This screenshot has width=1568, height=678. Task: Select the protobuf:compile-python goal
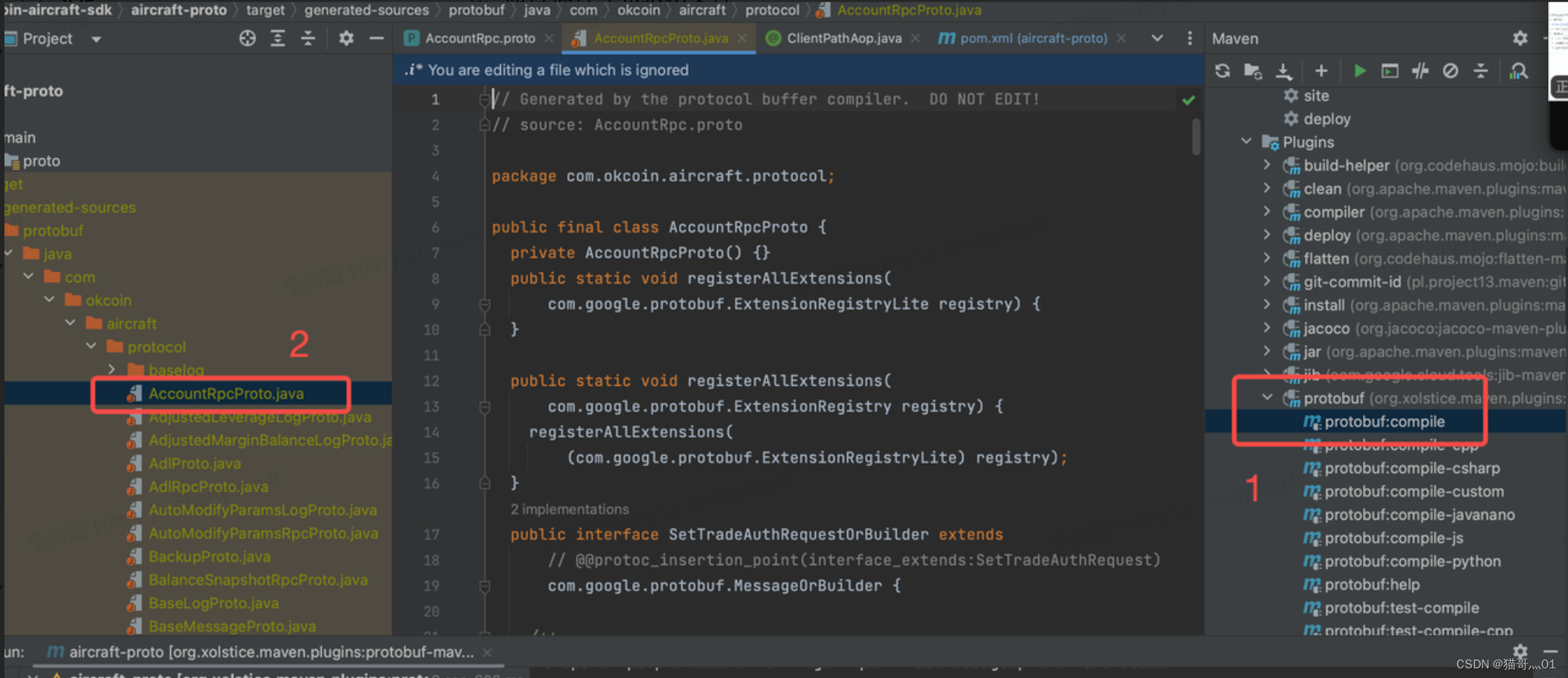pyautogui.click(x=1412, y=561)
